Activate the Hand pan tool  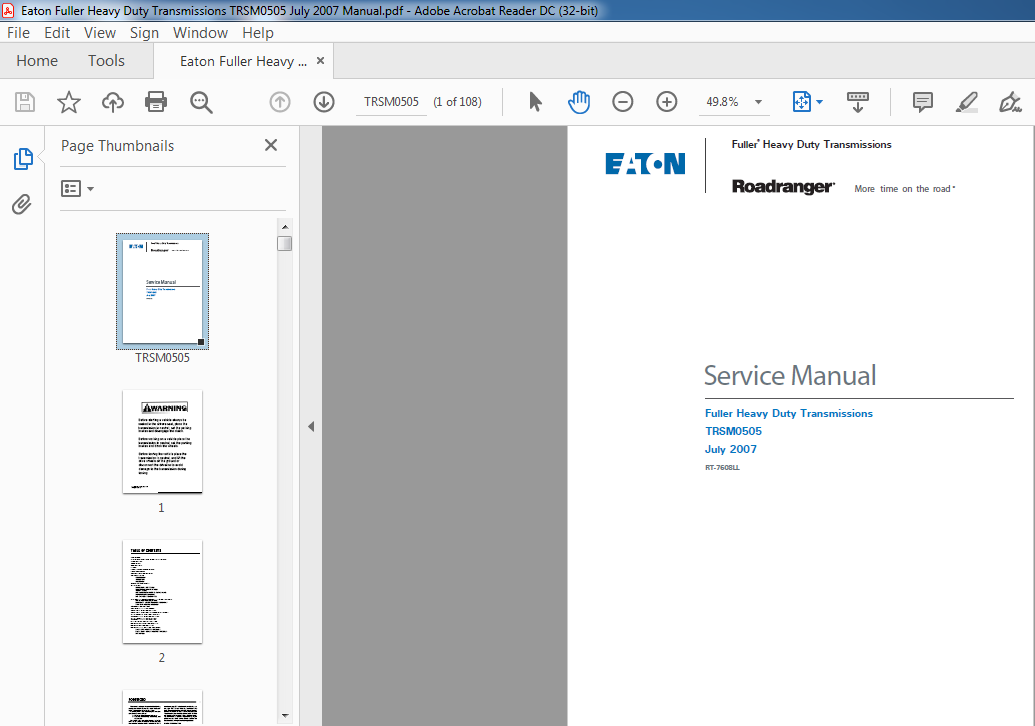579,102
